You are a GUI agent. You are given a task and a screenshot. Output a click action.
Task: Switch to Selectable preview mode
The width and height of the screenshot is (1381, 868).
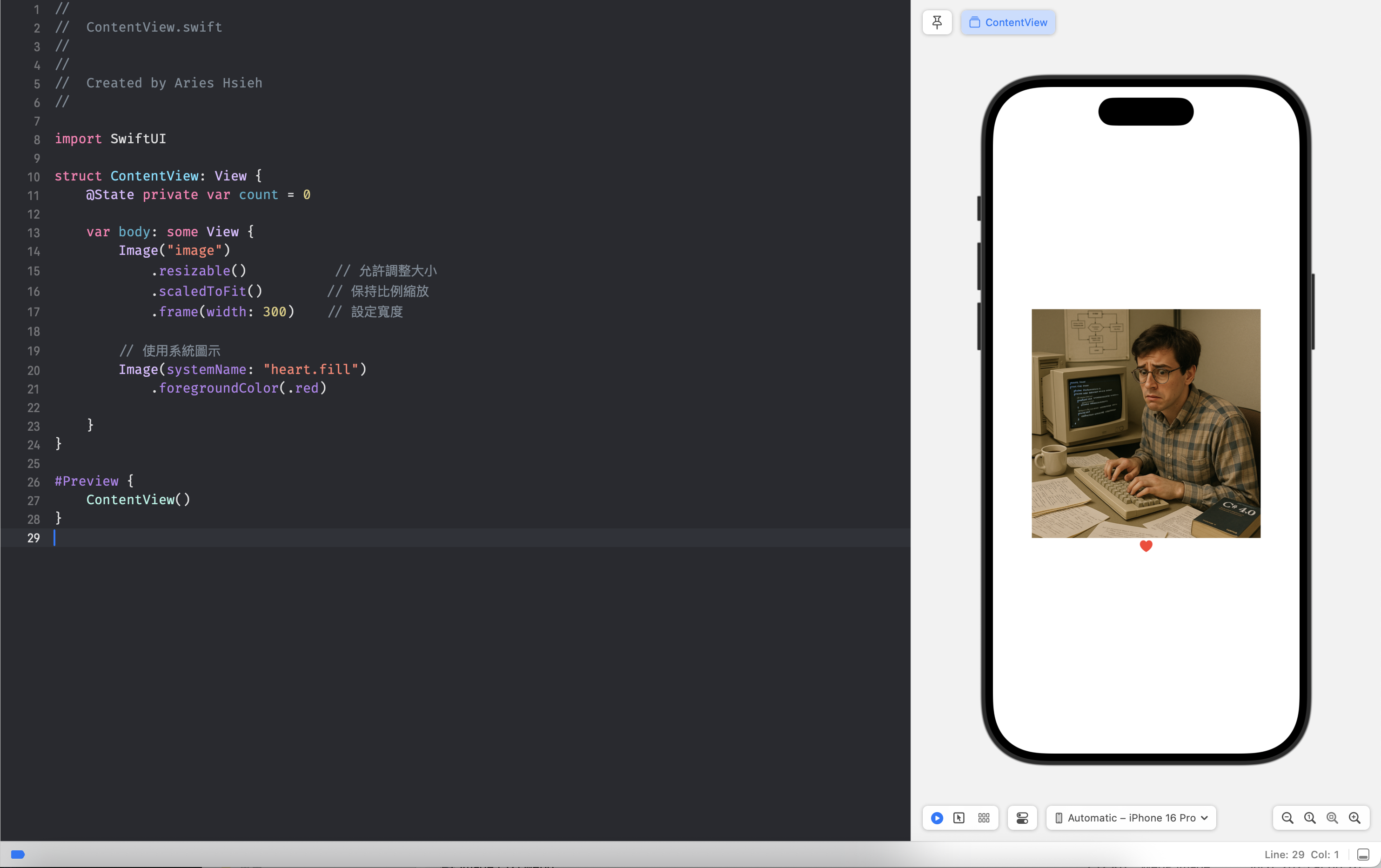pyautogui.click(x=959, y=818)
